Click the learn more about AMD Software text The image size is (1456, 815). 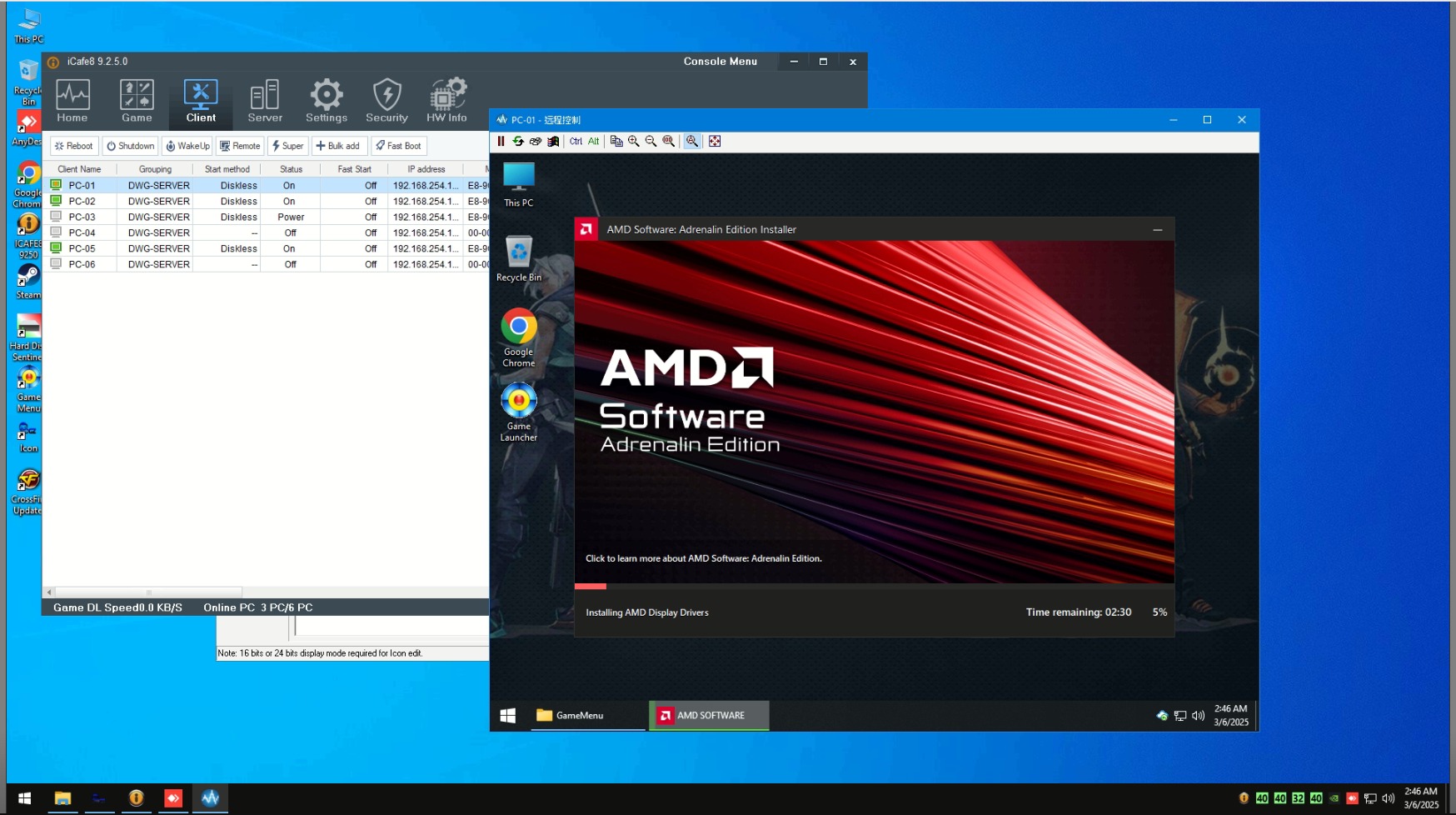704,558
